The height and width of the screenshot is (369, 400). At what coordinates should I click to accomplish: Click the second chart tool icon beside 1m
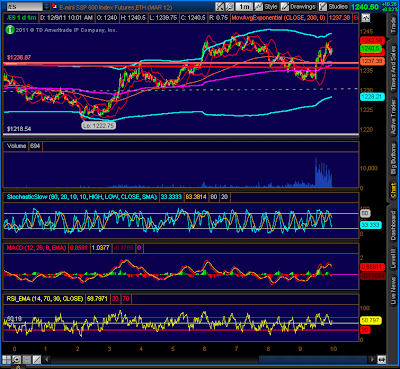coord(230,7)
